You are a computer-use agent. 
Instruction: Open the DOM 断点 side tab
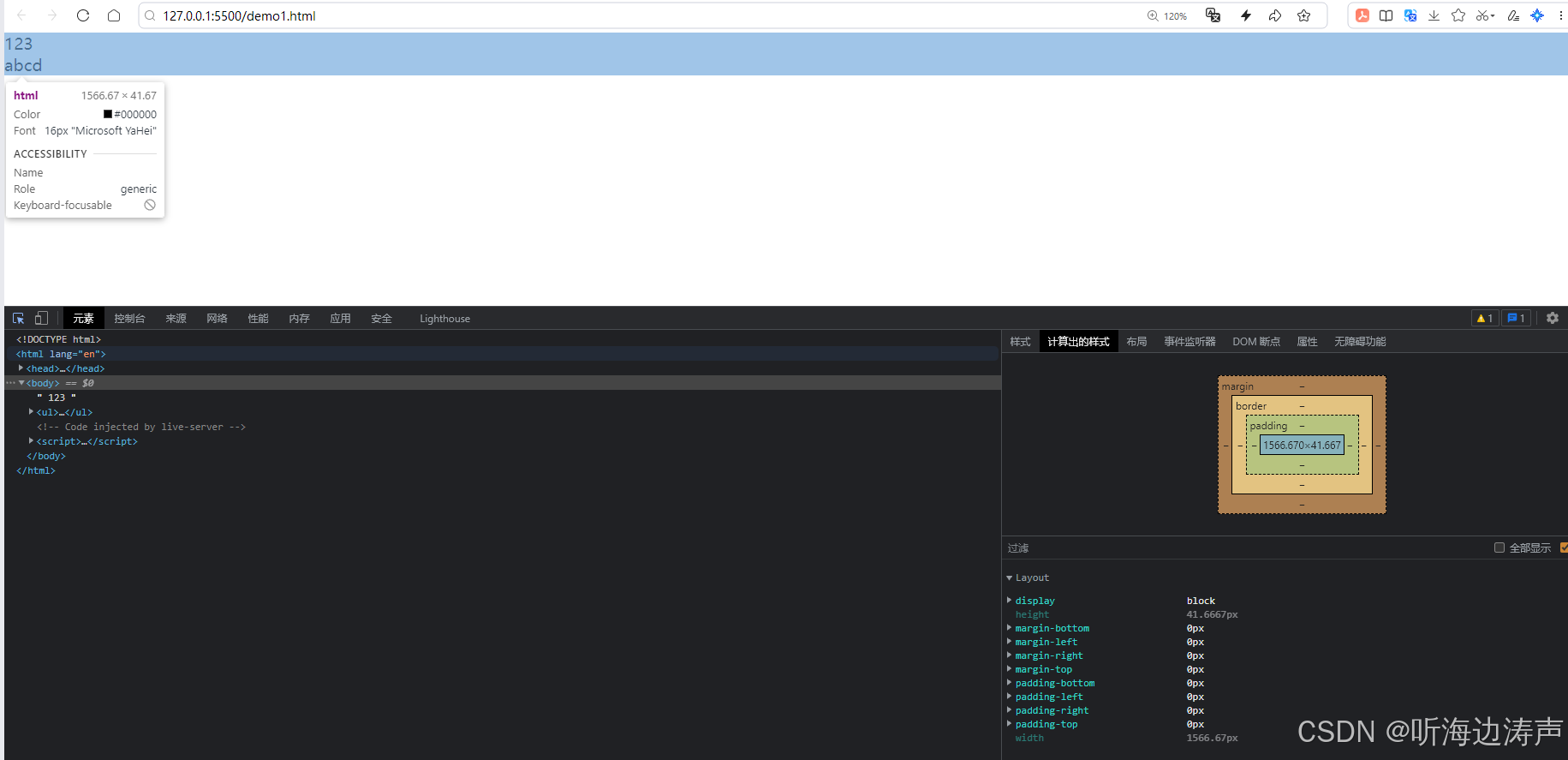point(1256,342)
